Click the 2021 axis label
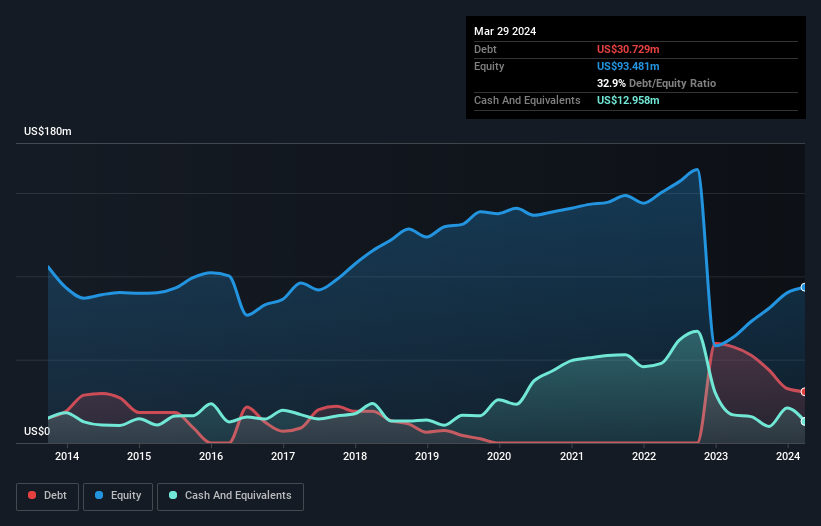 click(x=571, y=456)
